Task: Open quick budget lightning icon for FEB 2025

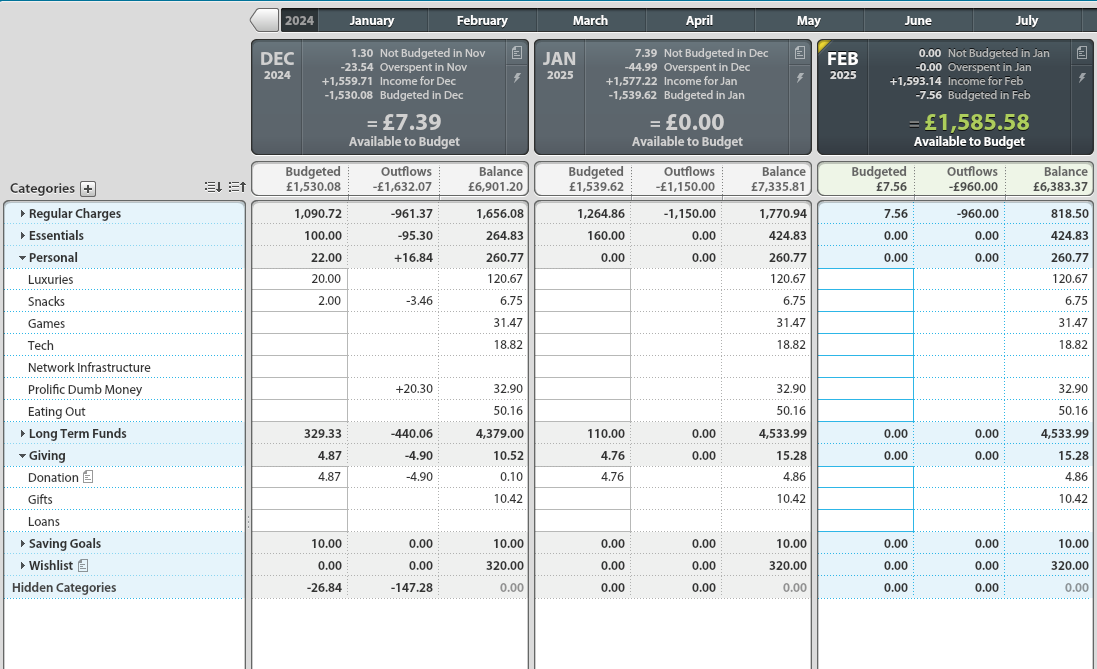Action: point(1082,78)
